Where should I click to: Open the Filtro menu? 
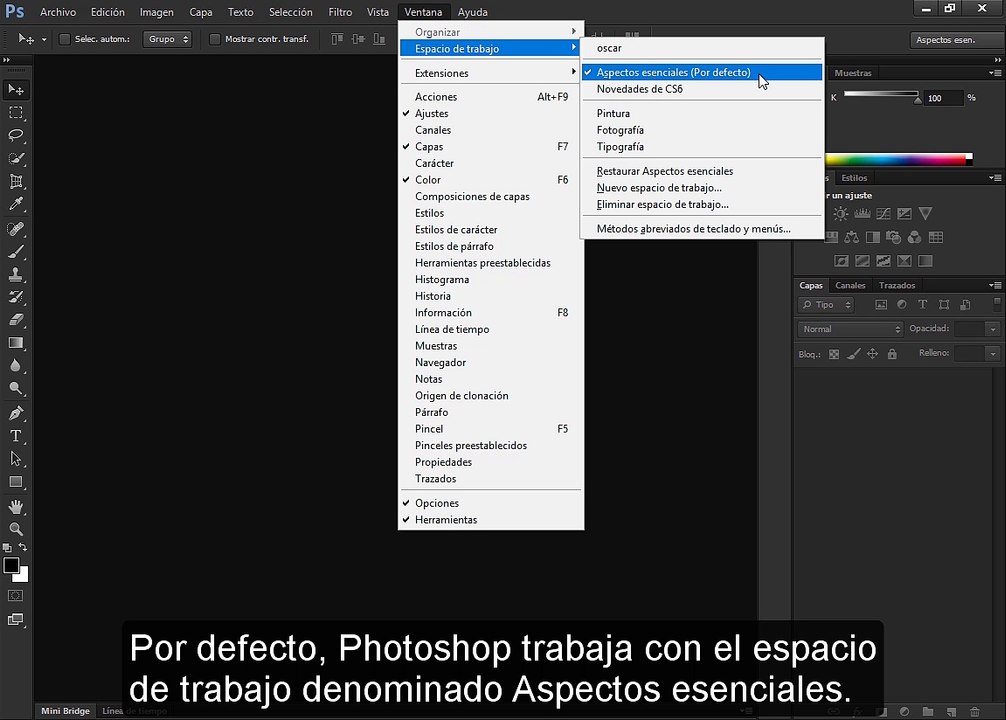pos(340,12)
